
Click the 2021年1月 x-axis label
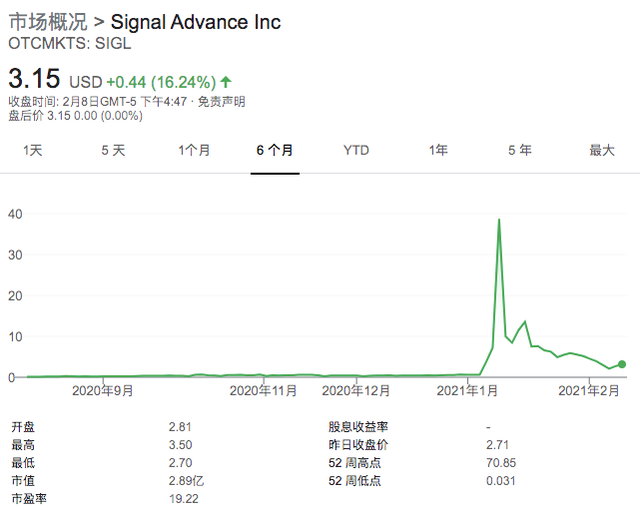click(466, 391)
